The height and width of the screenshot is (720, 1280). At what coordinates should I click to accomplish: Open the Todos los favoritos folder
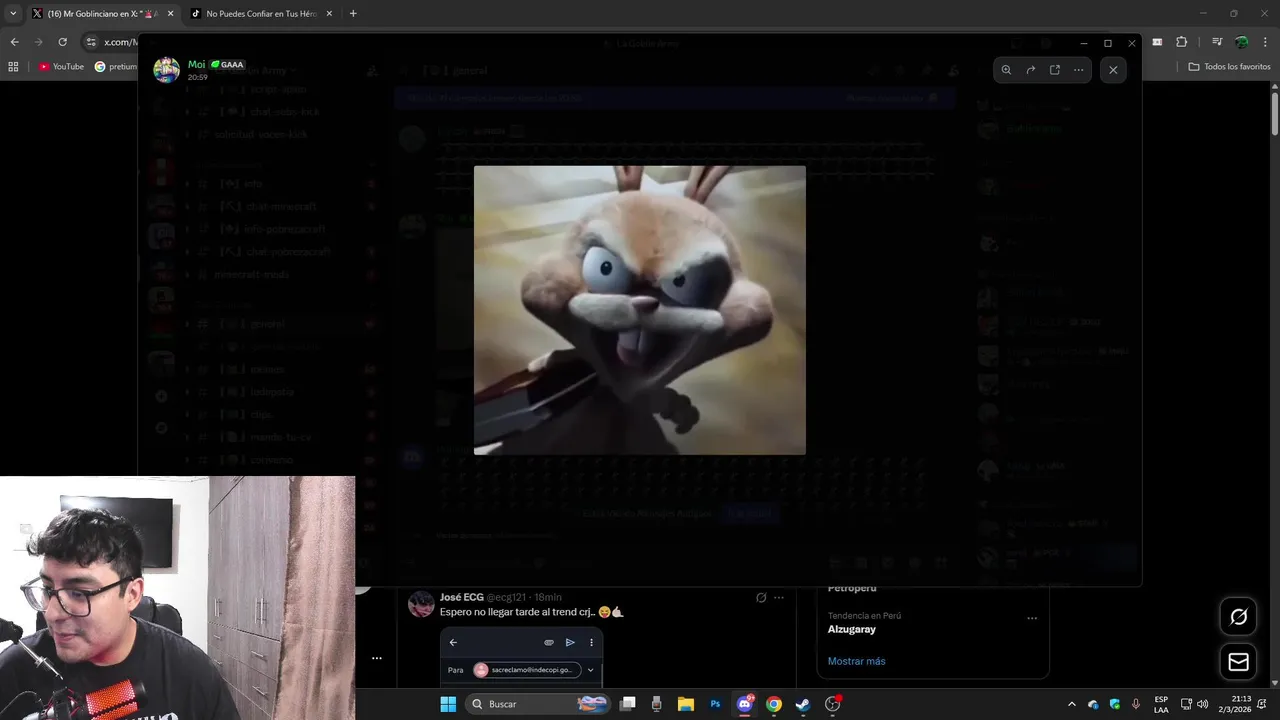[x=1230, y=67]
